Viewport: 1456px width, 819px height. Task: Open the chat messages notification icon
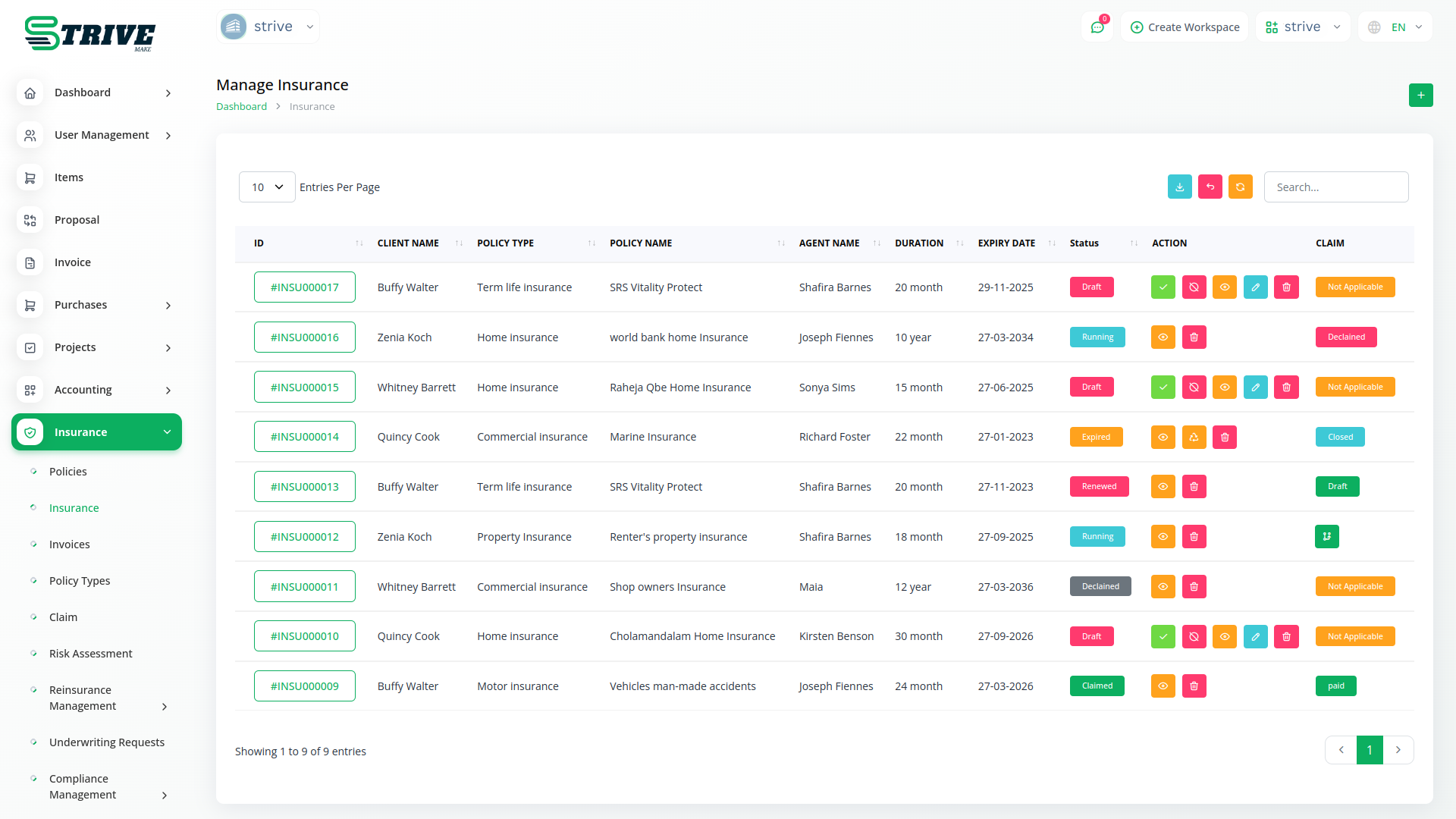click(x=1097, y=27)
